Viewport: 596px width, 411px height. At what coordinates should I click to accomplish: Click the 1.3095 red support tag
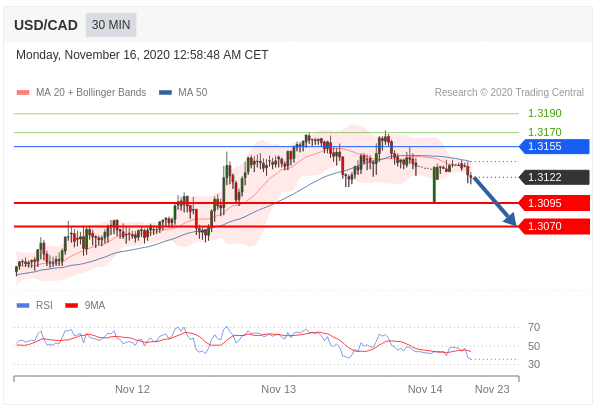[x=554, y=203]
